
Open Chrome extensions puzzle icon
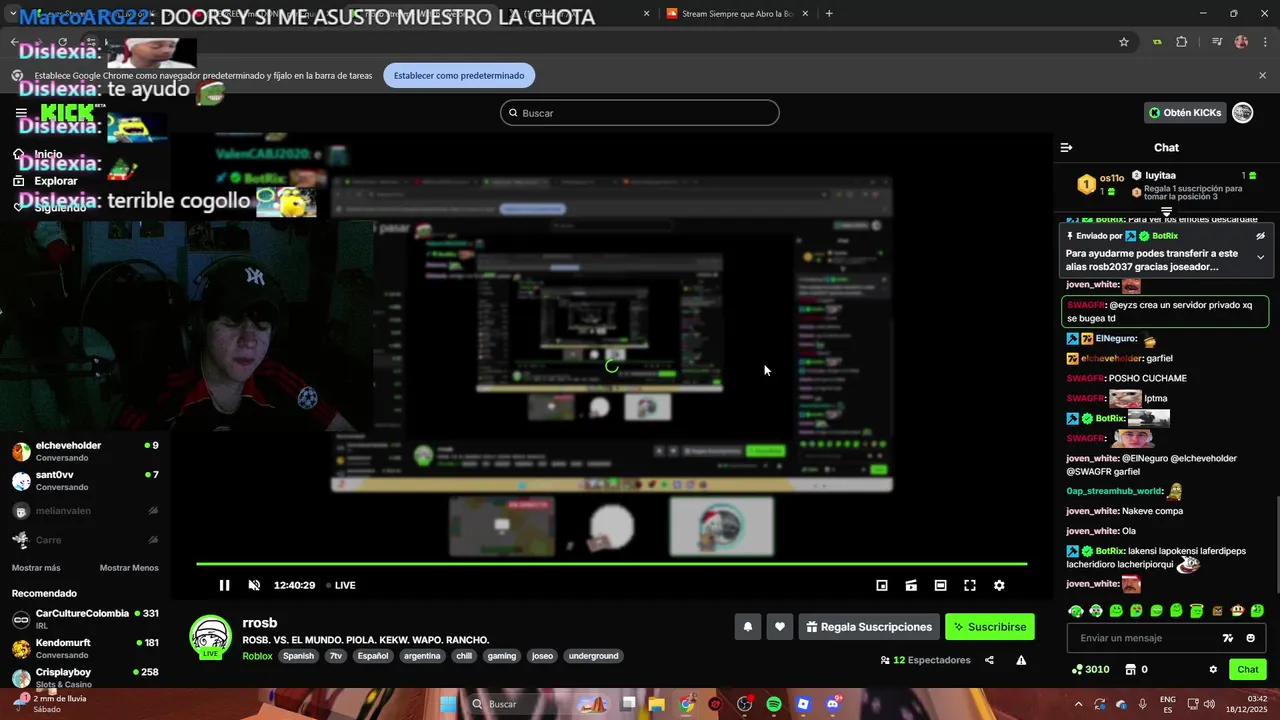coord(1182,42)
